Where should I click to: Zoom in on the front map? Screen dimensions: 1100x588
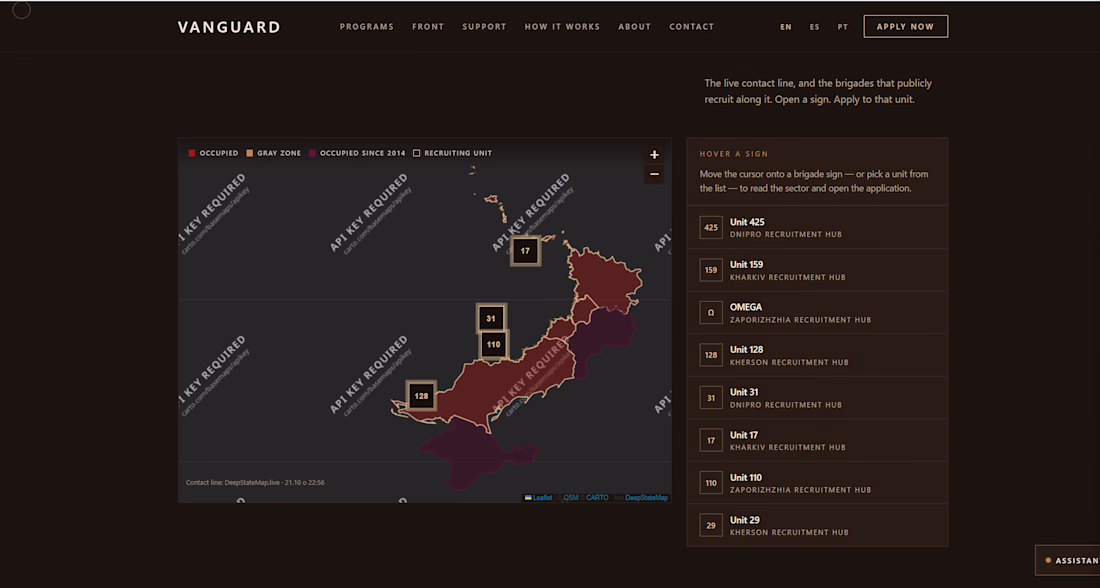pos(654,154)
